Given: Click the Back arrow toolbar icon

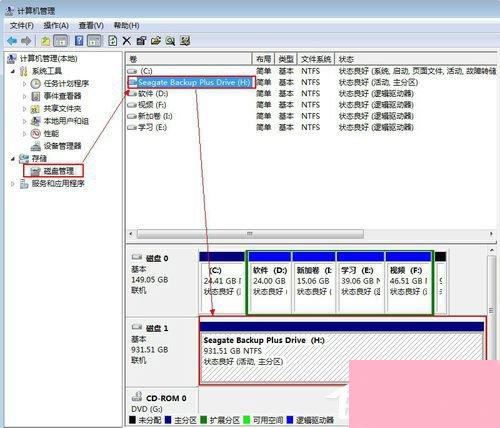Looking at the screenshot, I should pos(12,41).
